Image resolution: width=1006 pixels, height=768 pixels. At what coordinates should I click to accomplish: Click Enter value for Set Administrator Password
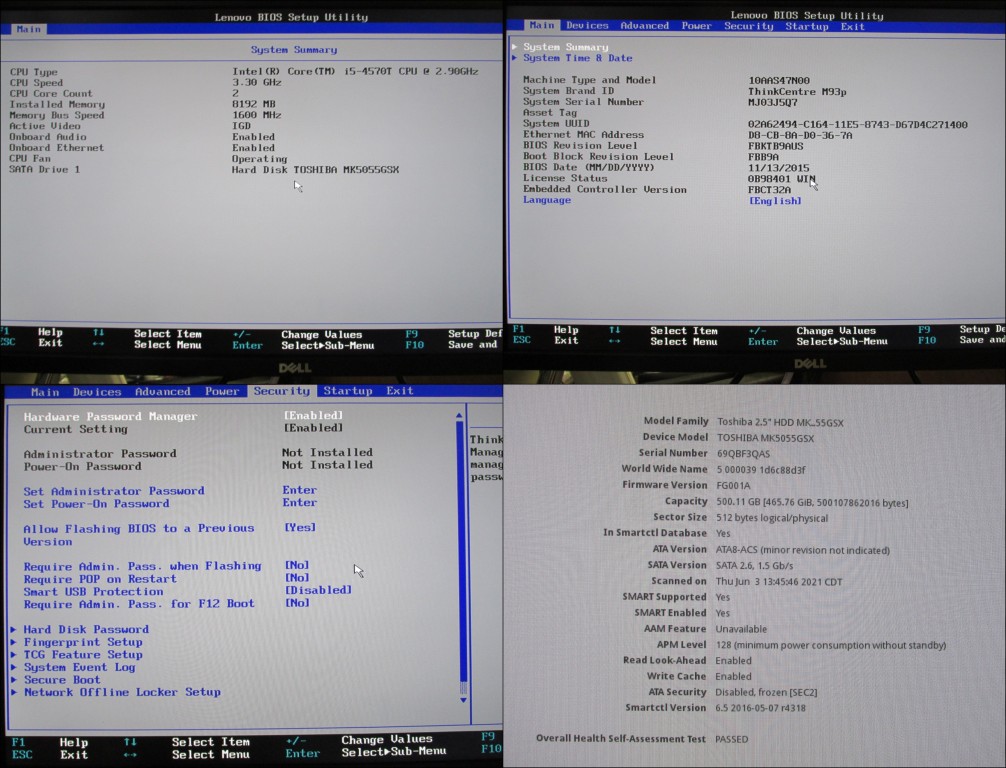point(300,490)
